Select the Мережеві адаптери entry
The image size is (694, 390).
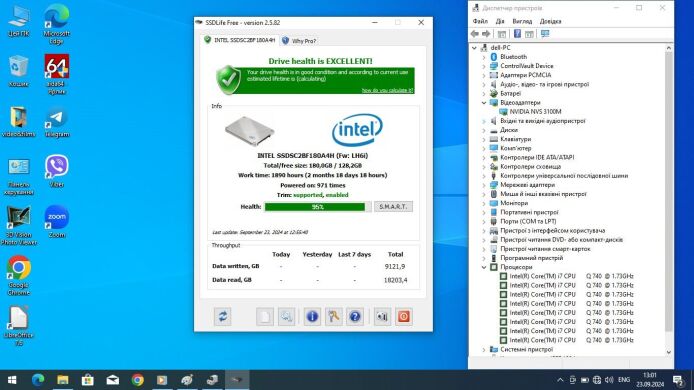tap(528, 185)
